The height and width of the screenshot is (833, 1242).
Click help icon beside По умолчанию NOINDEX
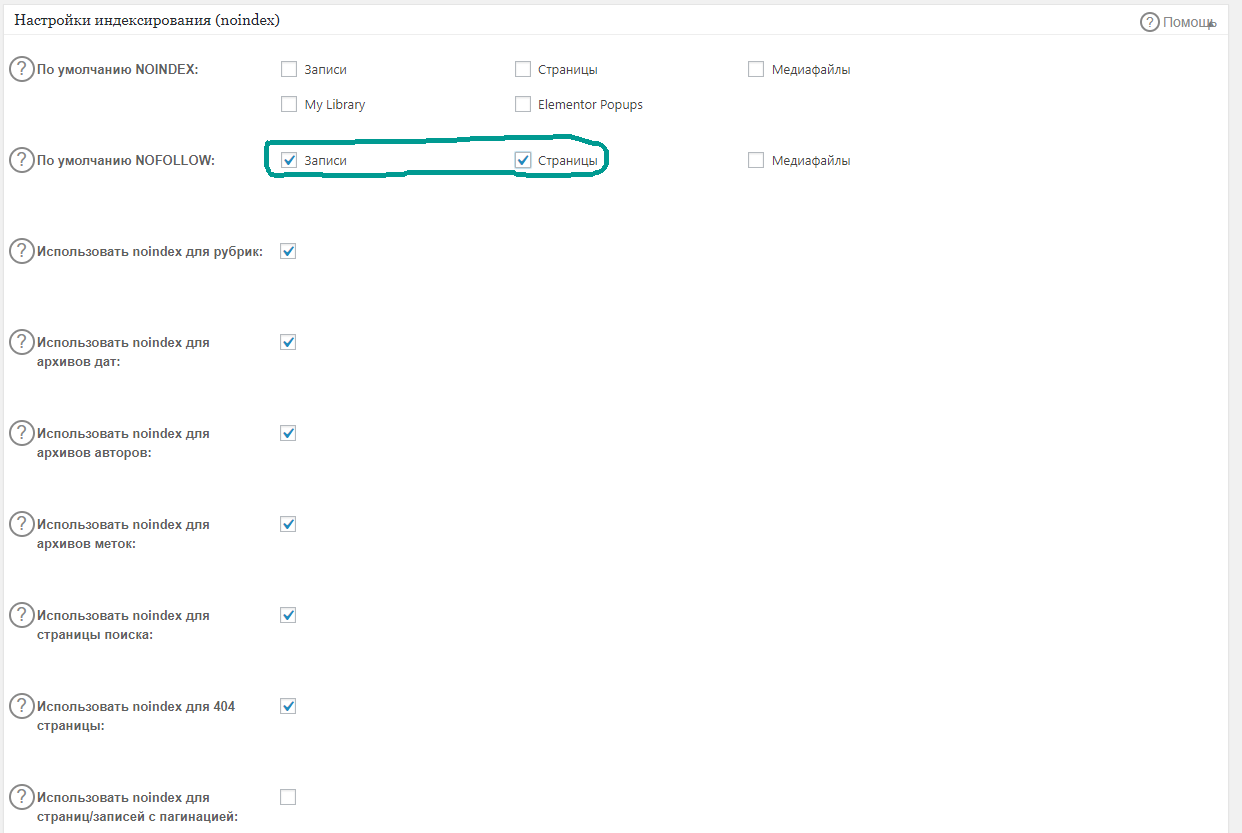point(21,69)
